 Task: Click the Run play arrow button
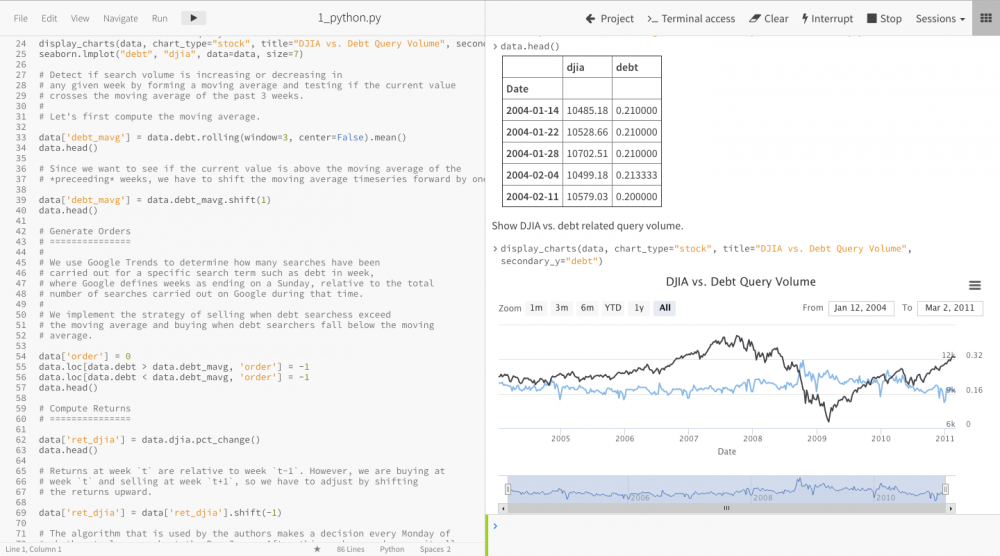point(193,18)
